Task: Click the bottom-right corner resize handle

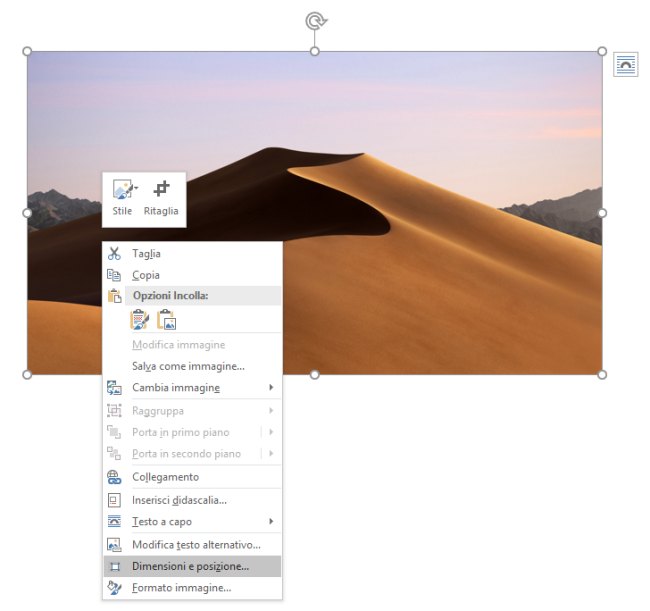Action: (x=602, y=375)
